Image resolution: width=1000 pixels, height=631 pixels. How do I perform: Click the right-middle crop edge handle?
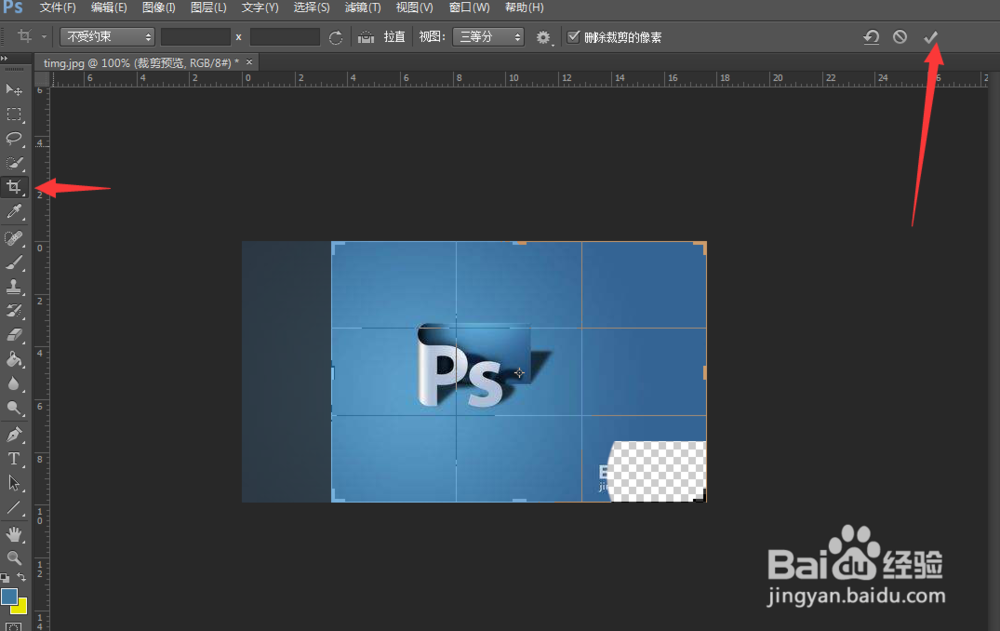coord(705,373)
